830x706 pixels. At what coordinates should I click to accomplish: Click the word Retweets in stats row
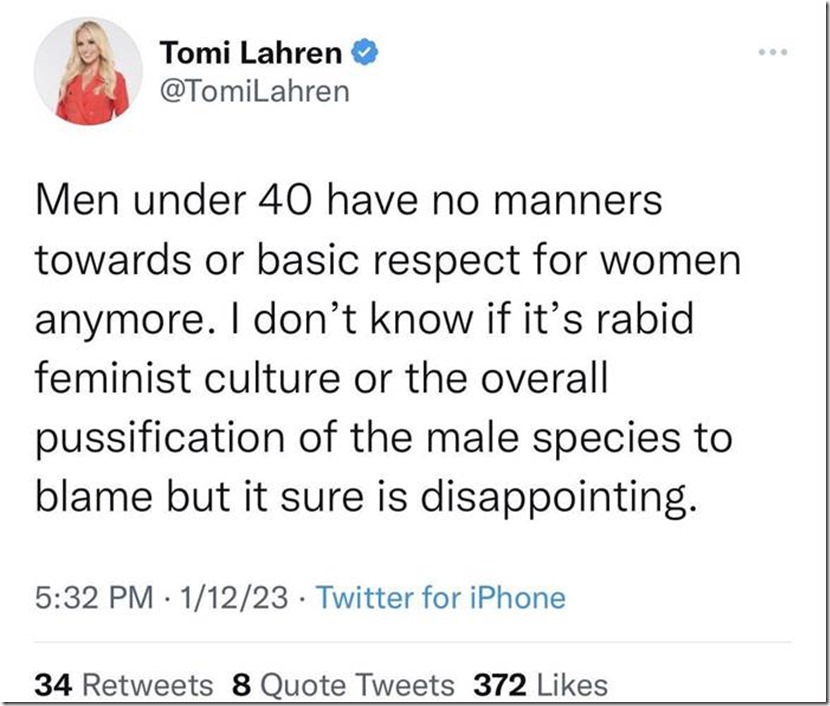pyautogui.click(x=146, y=685)
